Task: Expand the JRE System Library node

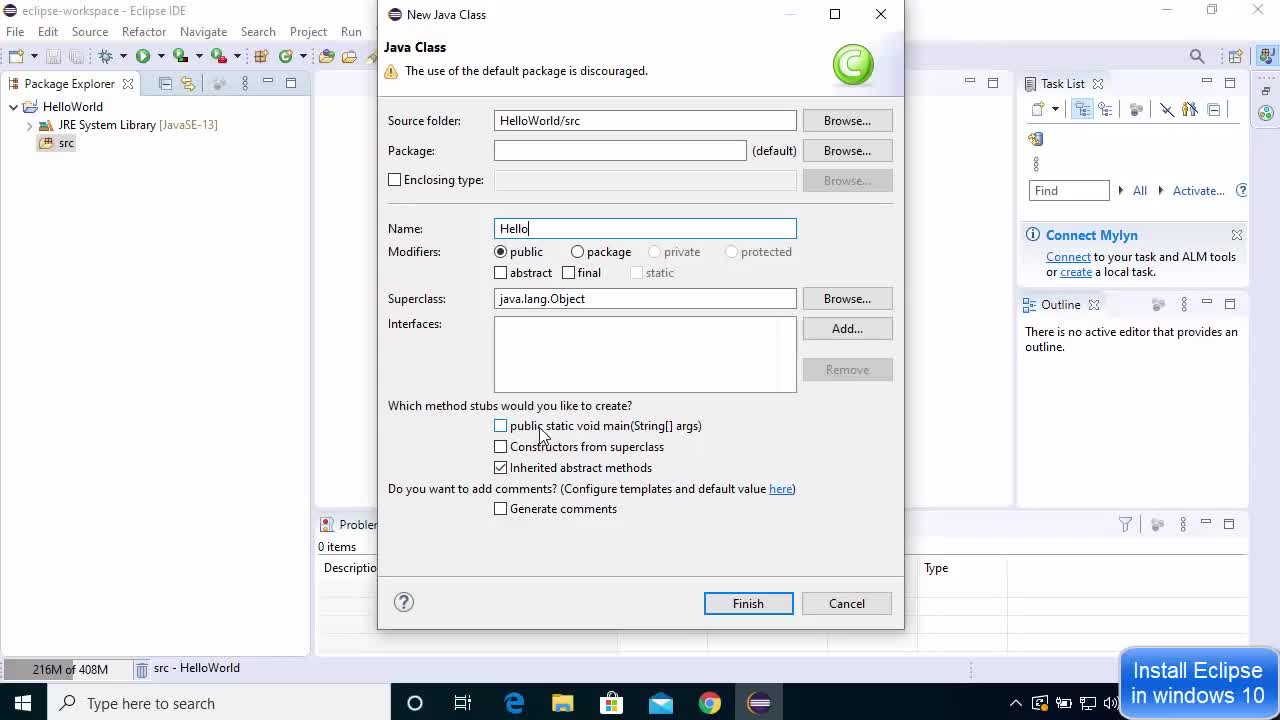Action: click(x=29, y=125)
